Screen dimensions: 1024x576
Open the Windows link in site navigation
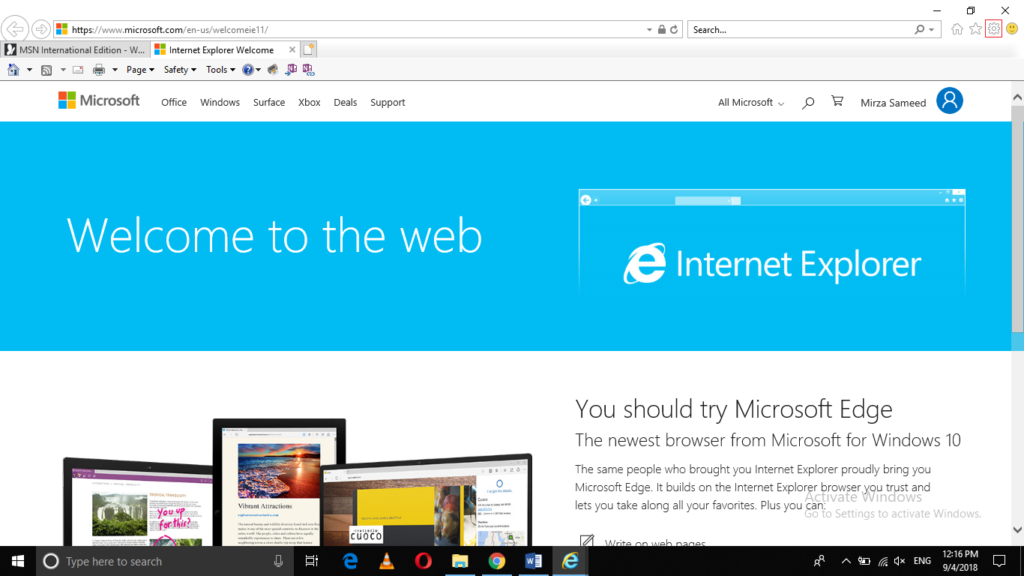[220, 103]
